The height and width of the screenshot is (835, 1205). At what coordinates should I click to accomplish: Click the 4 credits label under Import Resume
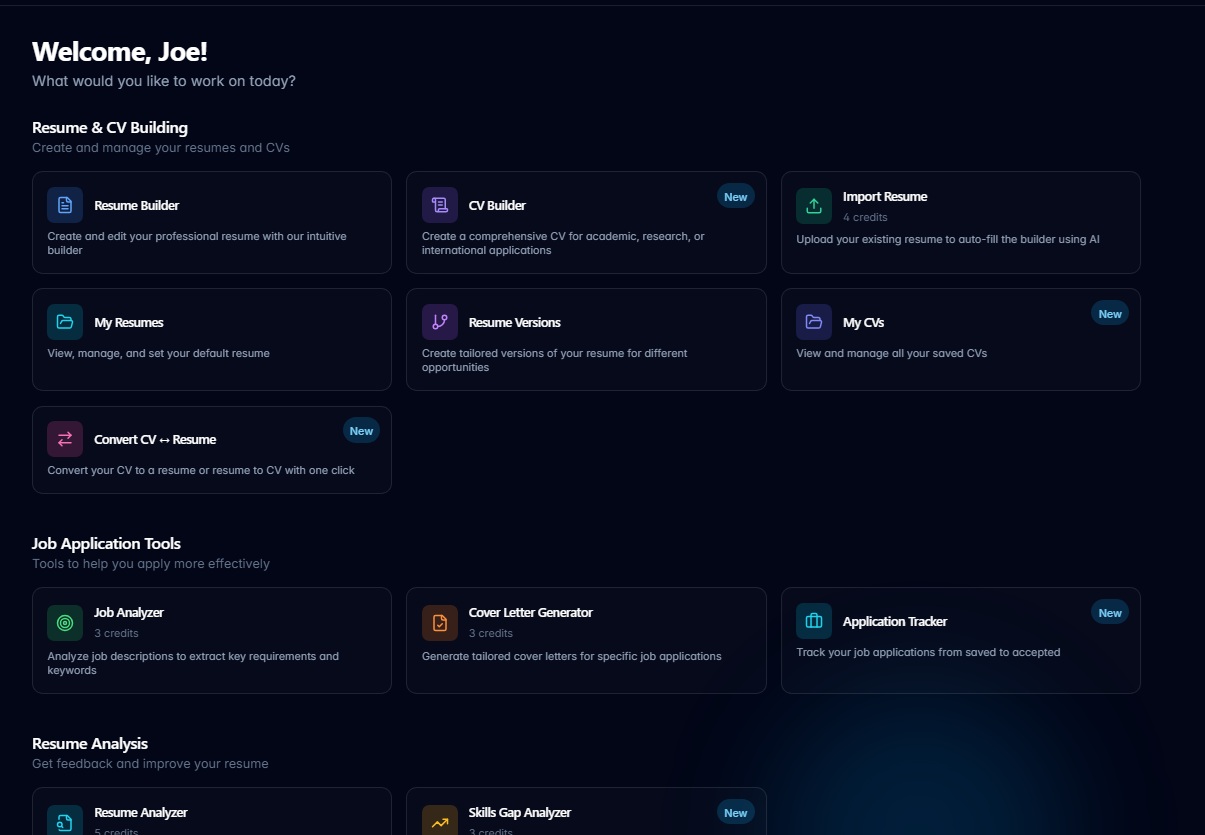[x=864, y=216]
